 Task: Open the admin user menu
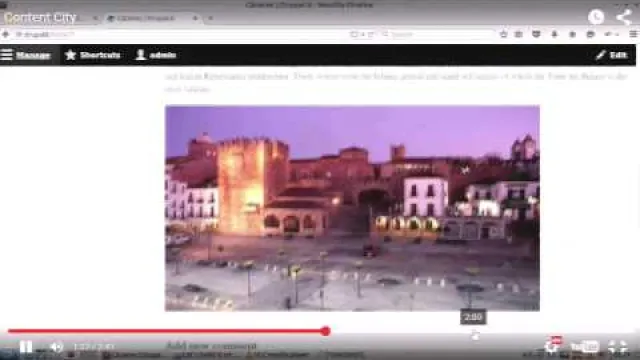coord(156,55)
